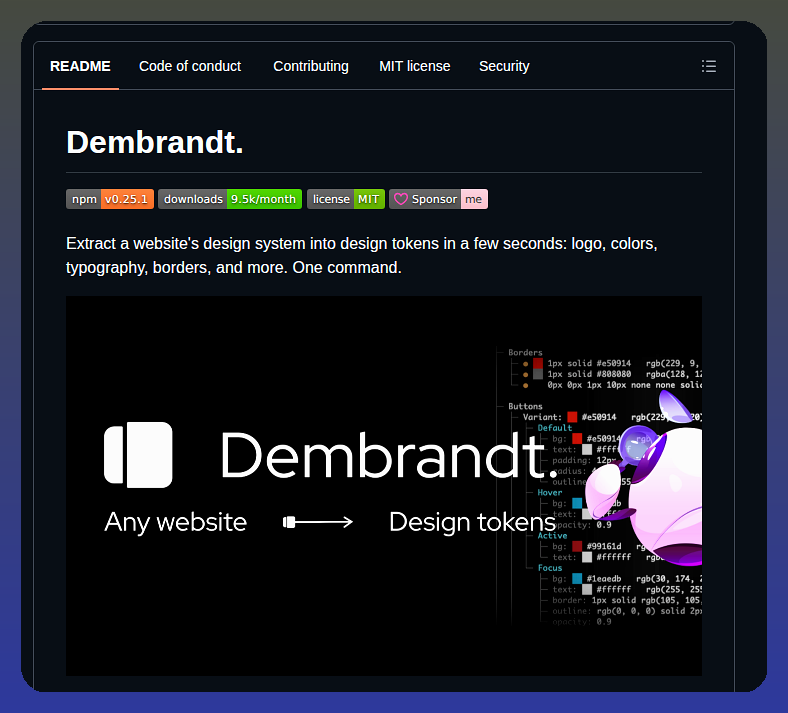Open the README outline menu icon
Screen dimensions: 788x713
point(709,66)
